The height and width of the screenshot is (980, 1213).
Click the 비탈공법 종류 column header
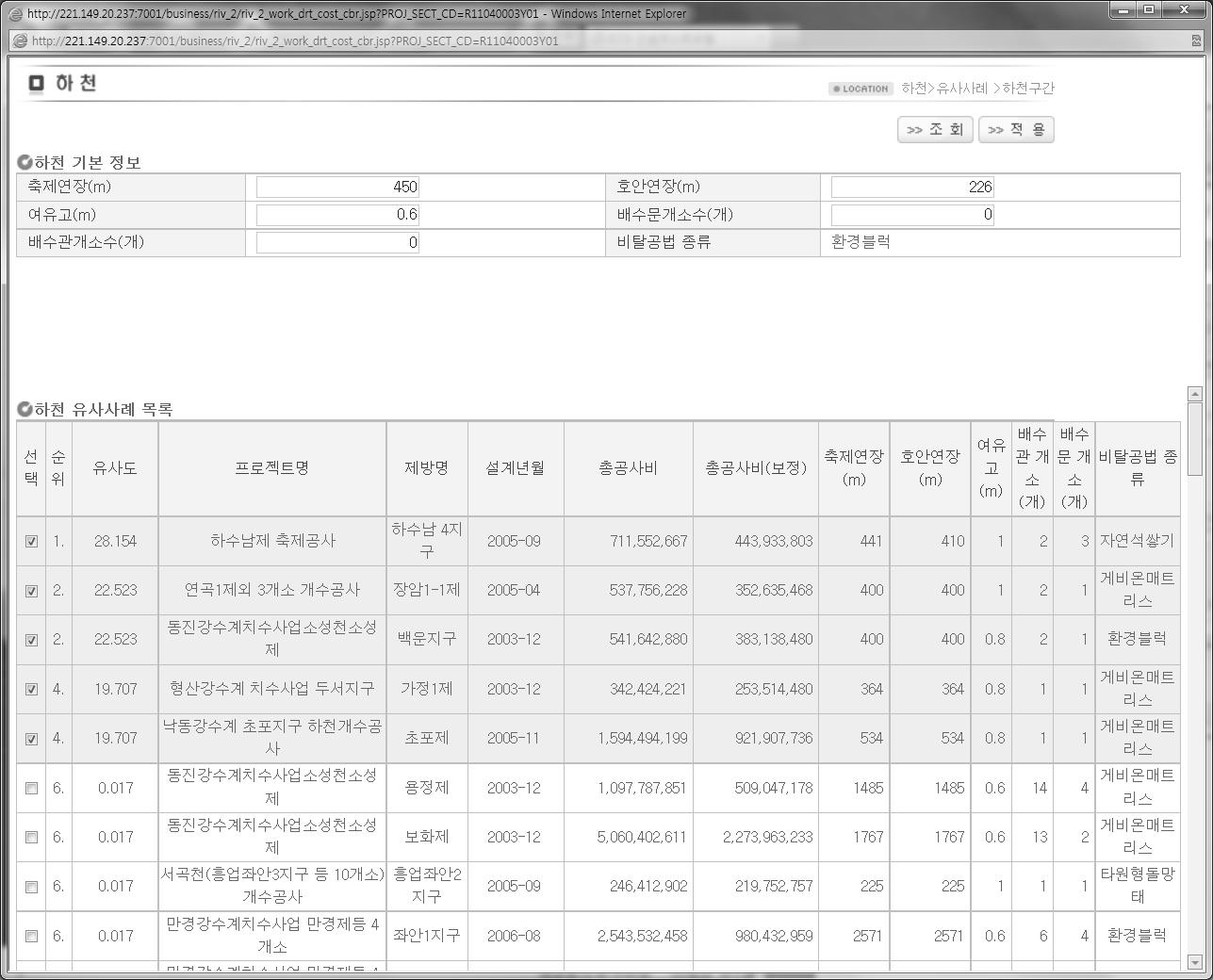click(1138, 467)
